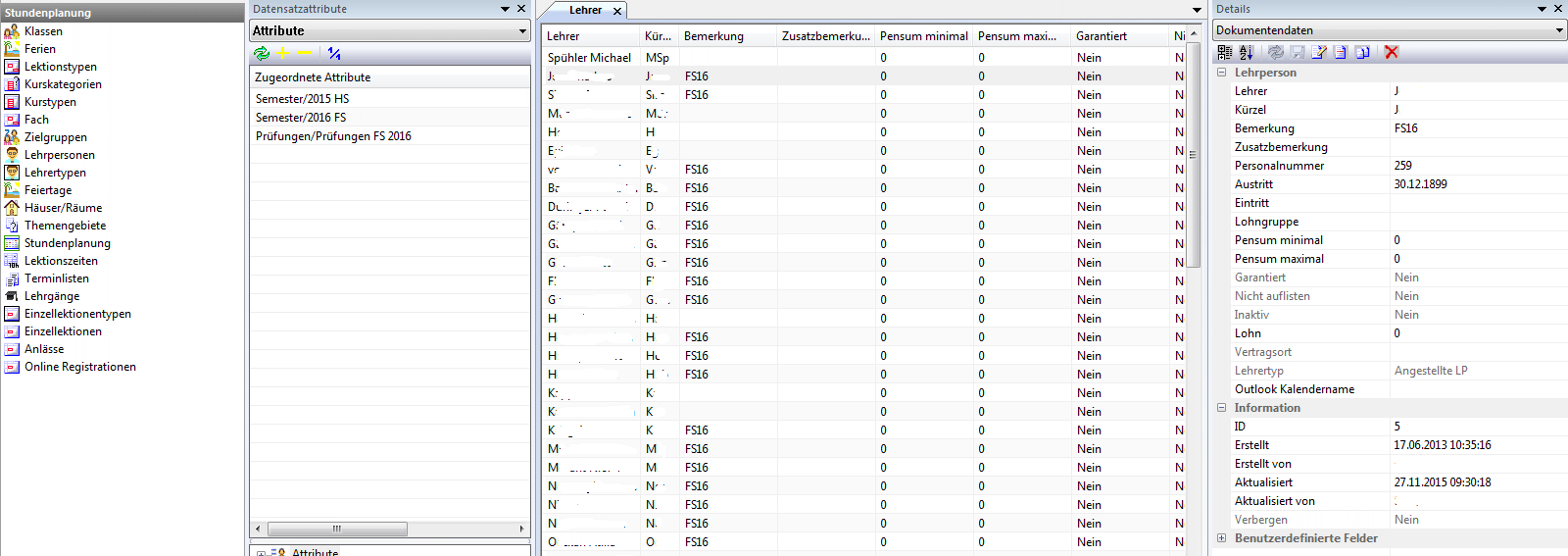The height and width of the screenshot is (556, 1568).
Task: Collapse the Information section
Action: pyautogui.click(x=1222, y=408)
